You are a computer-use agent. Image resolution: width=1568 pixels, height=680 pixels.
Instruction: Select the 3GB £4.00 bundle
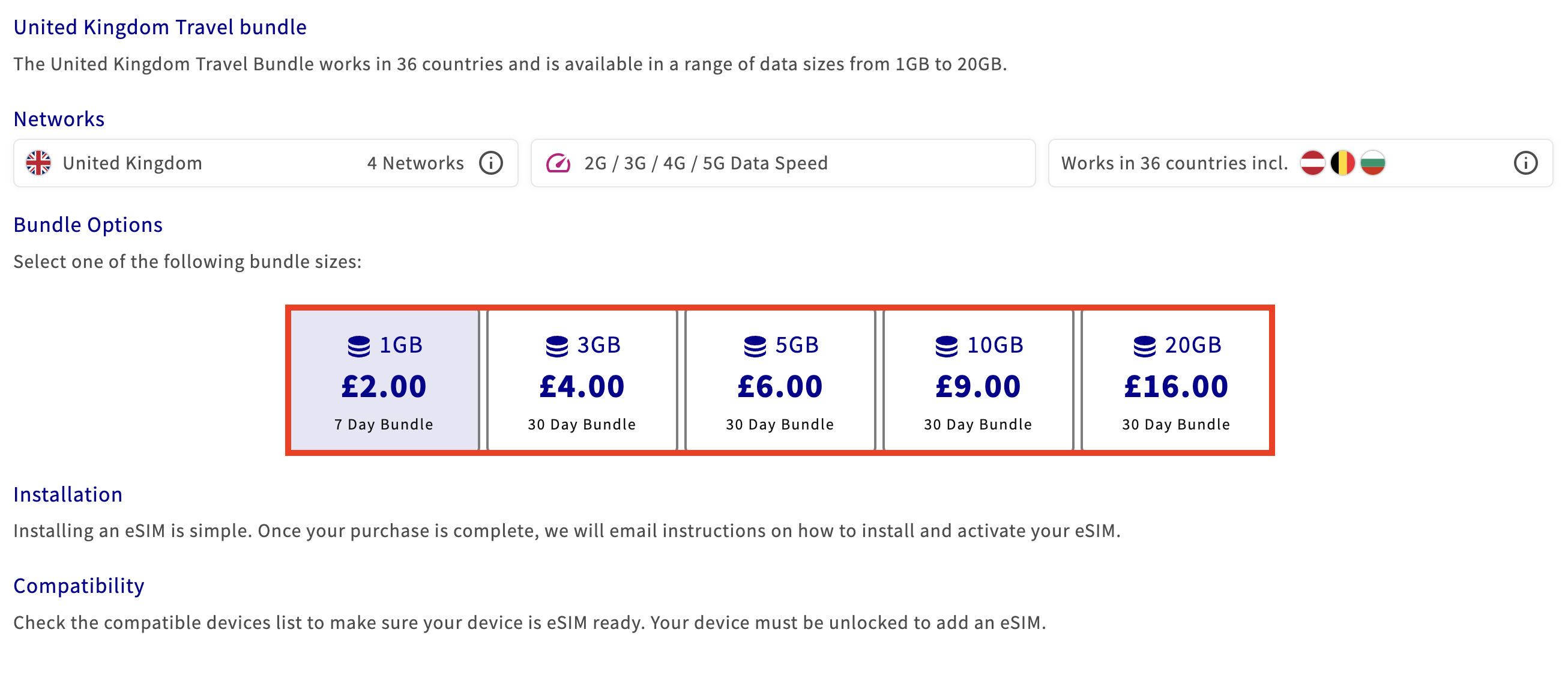582,381
